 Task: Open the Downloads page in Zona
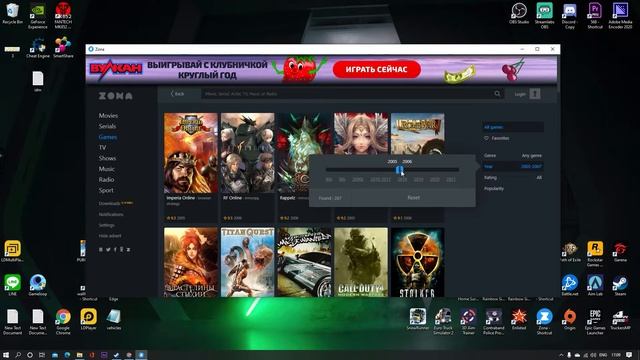pos(109,203)
